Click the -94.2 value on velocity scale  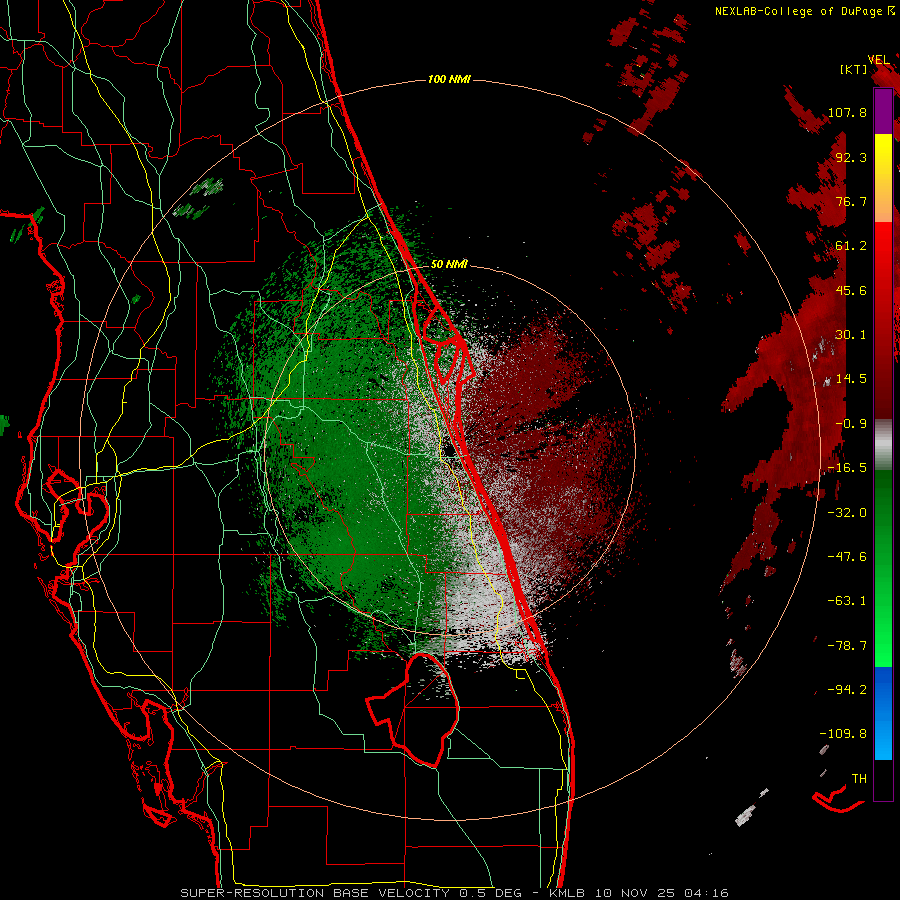pyautogui.click(x=847, y=690)
